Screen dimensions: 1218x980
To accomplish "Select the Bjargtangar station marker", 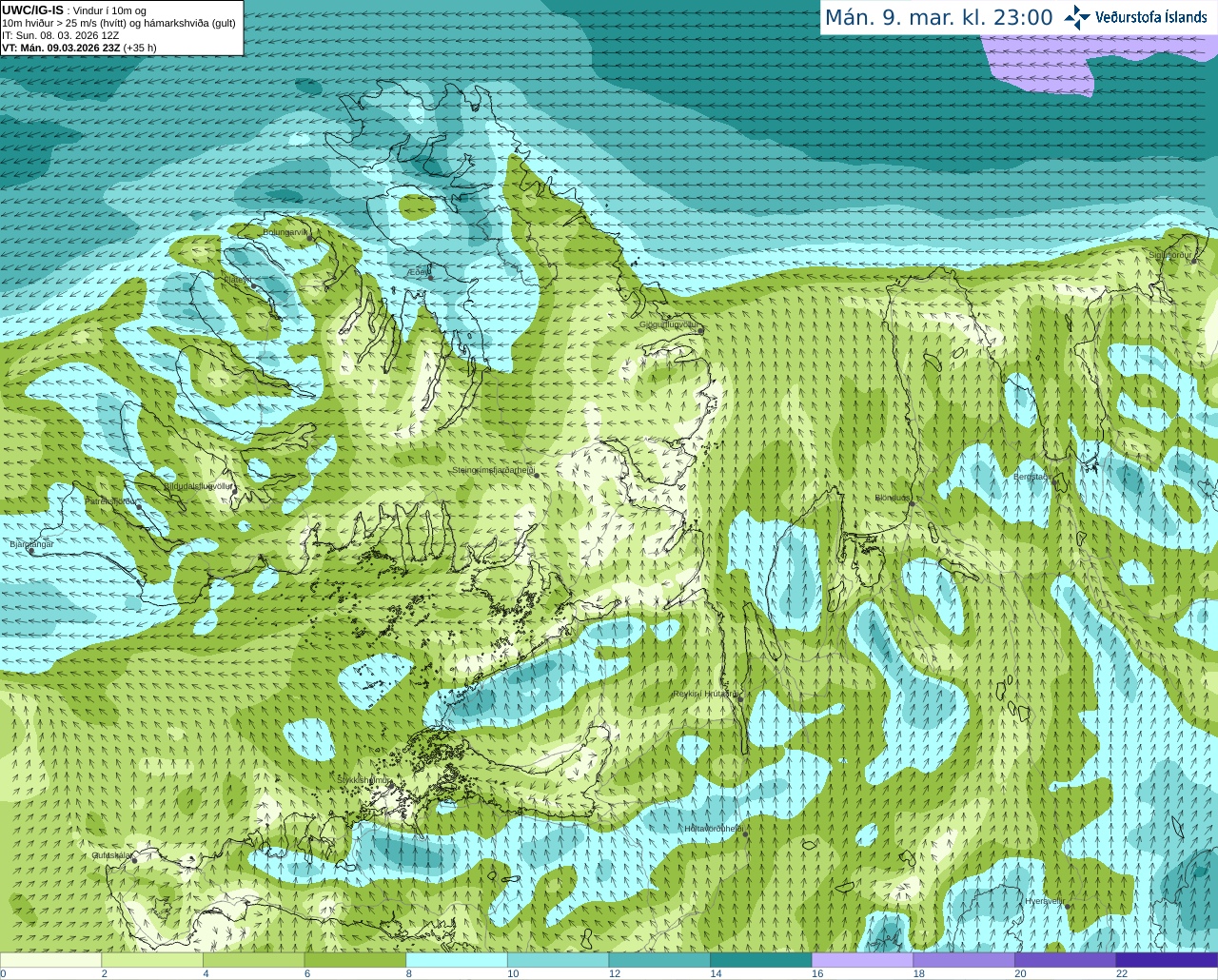I will (x=31, y=551).
